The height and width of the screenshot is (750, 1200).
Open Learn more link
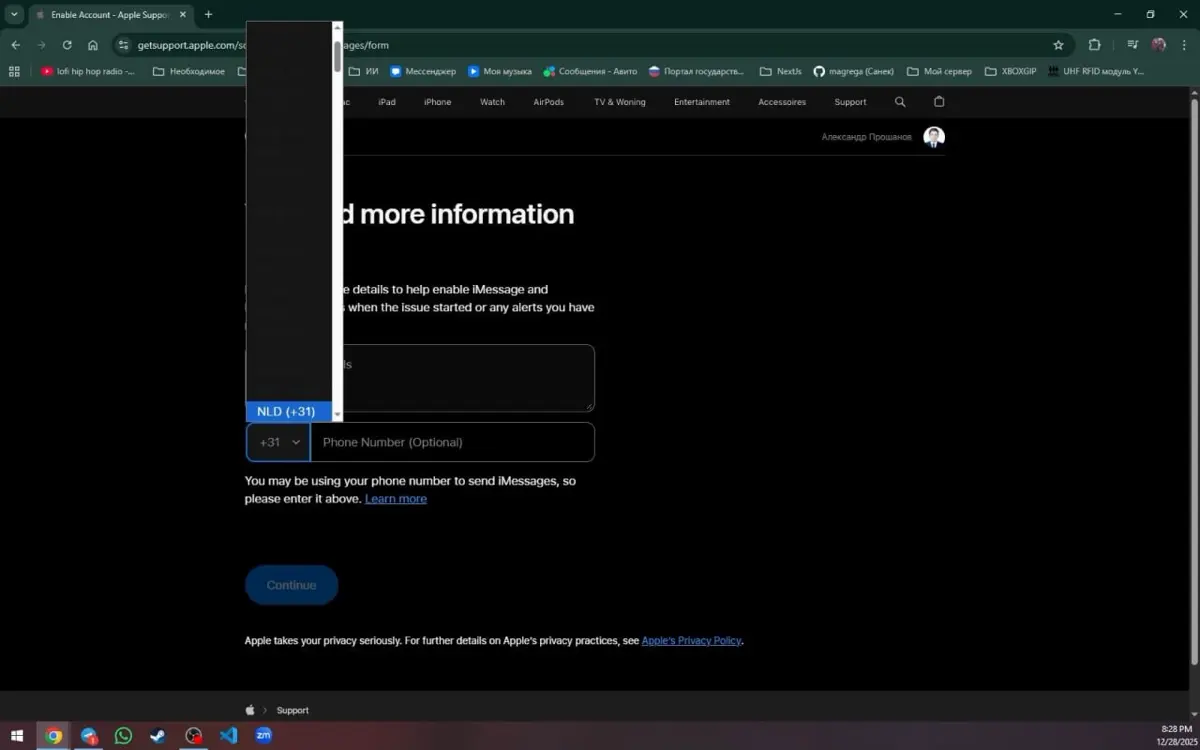click(x=396, y=499)
